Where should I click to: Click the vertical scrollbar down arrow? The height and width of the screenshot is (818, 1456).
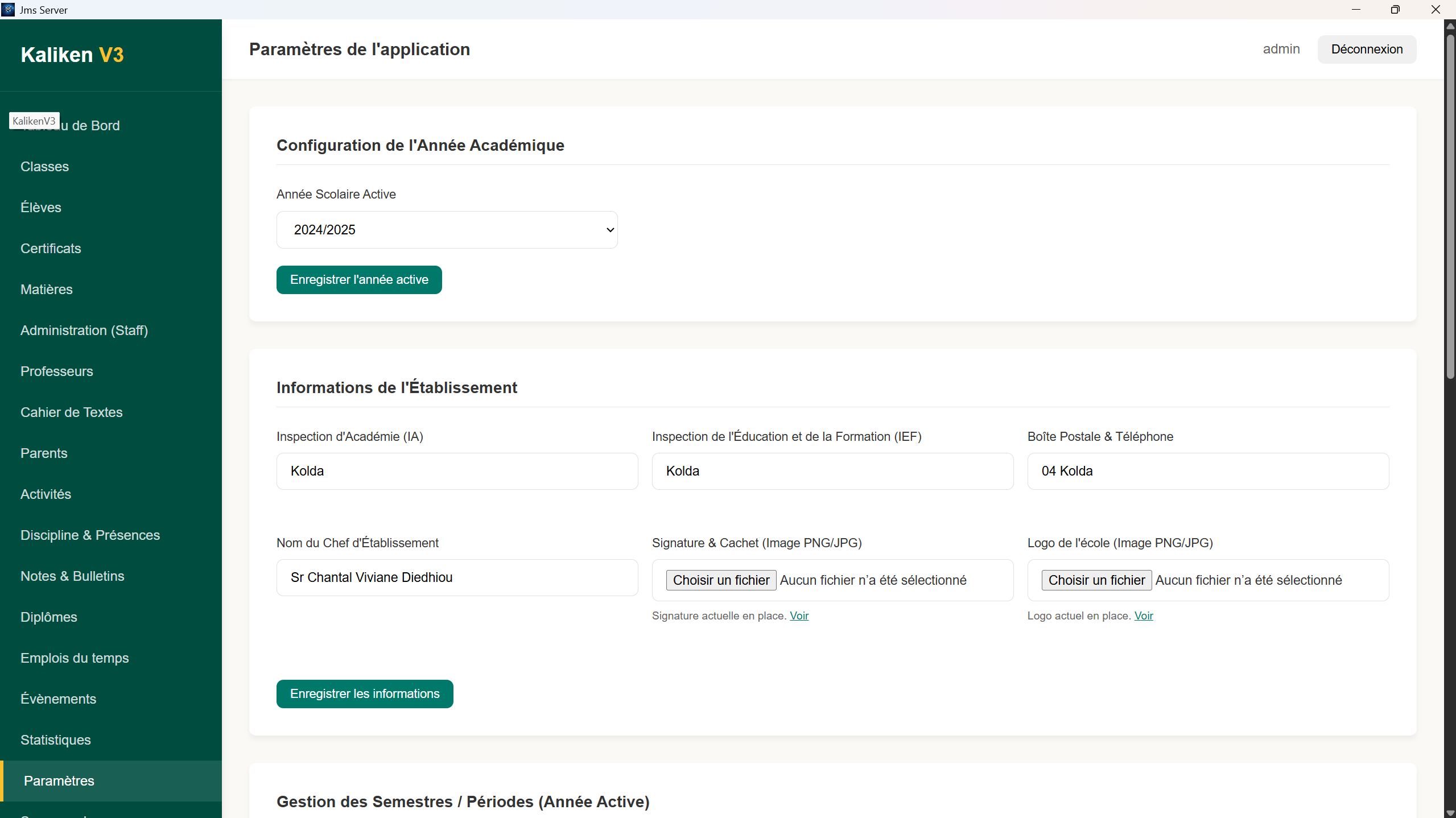pos(1450,813)
